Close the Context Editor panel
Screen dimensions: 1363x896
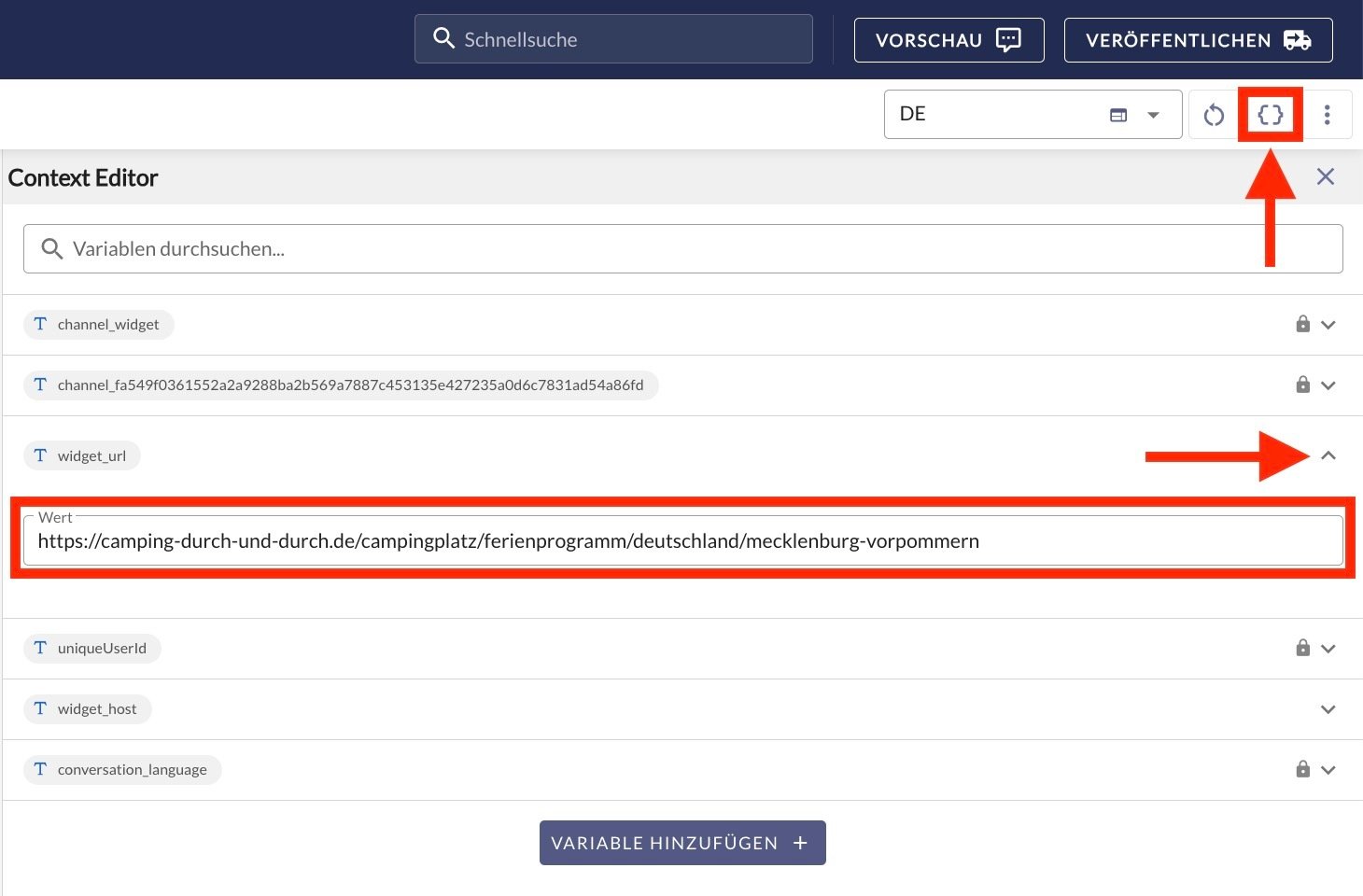(x=1325, y=176)
